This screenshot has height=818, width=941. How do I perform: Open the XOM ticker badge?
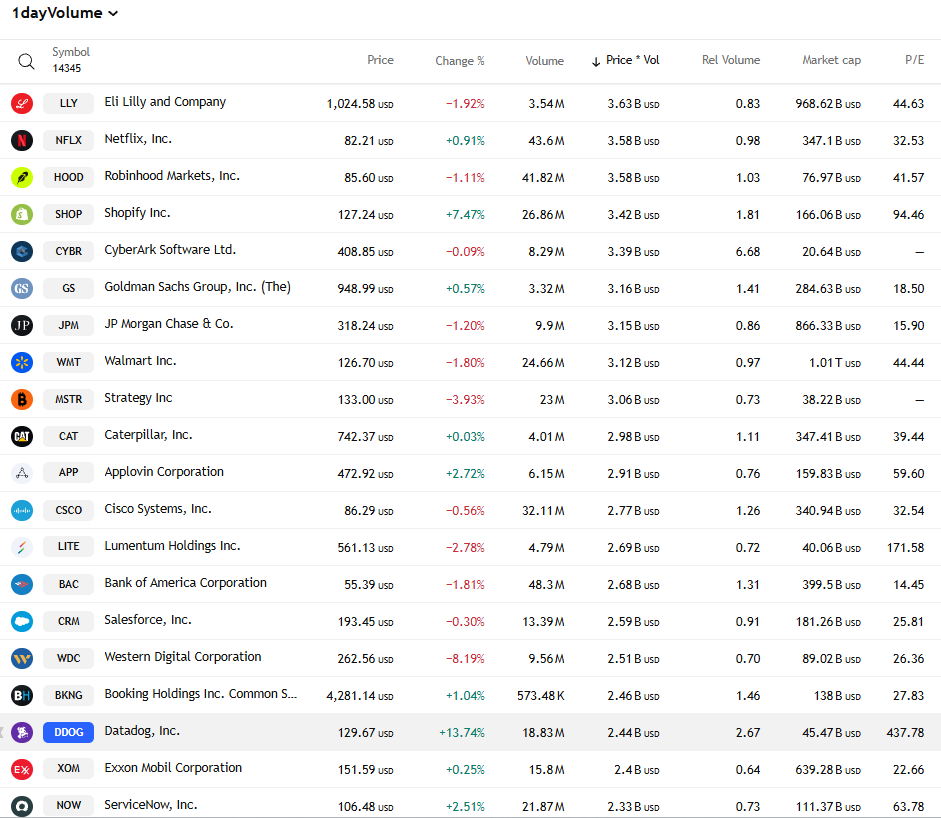point(68,769)
